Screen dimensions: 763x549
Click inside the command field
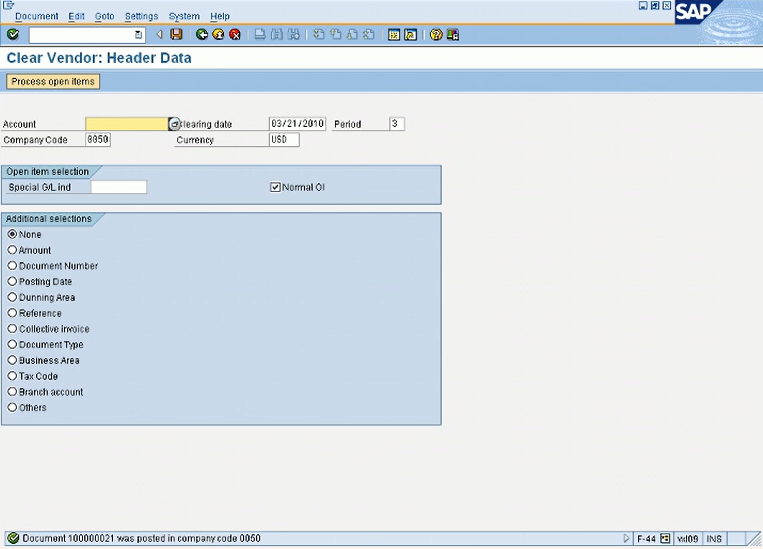click(82, 35)
